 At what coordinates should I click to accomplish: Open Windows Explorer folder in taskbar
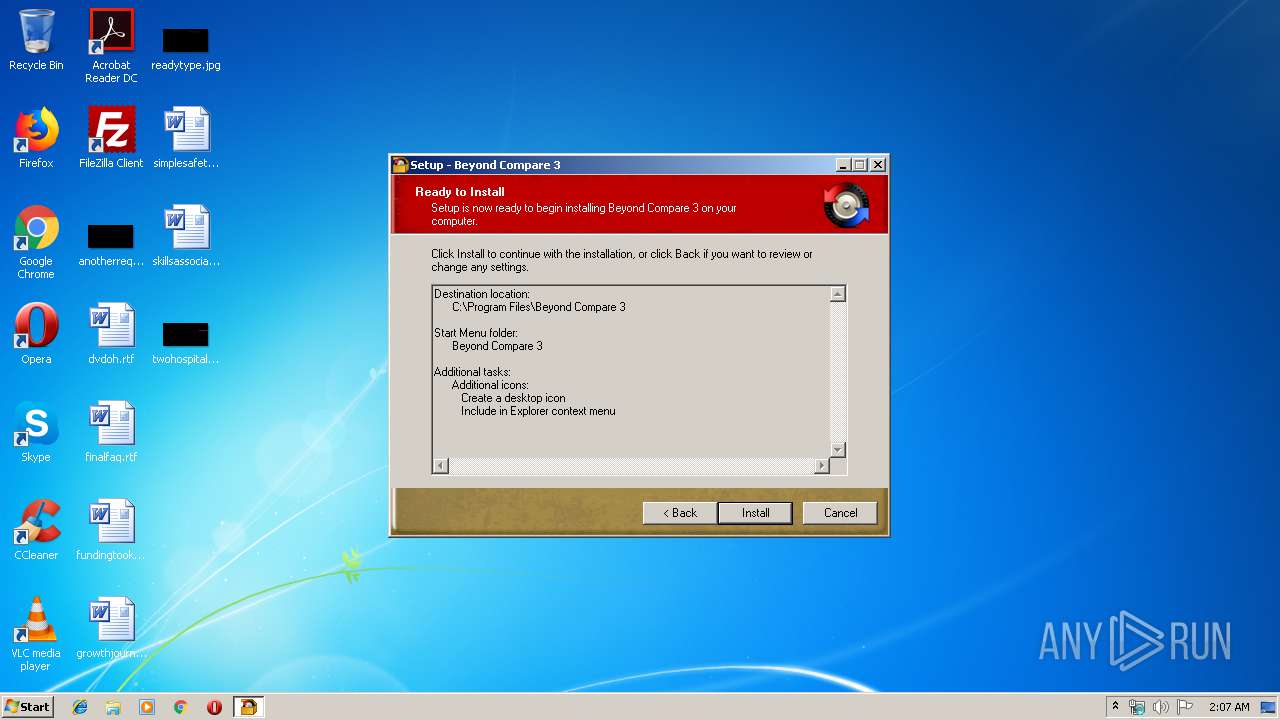pos(113,707)
